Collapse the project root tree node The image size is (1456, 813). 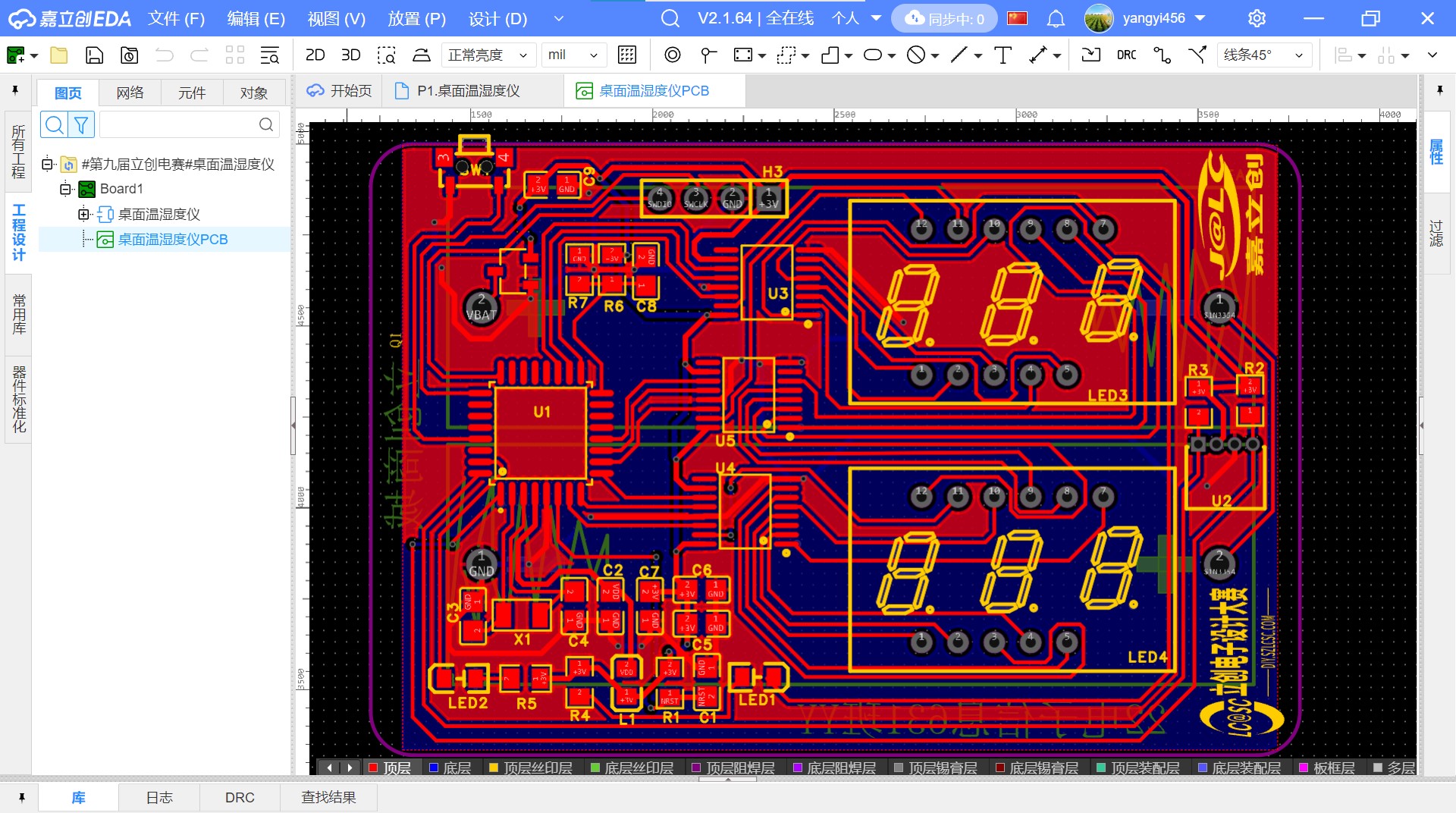[x=47, y=164]
